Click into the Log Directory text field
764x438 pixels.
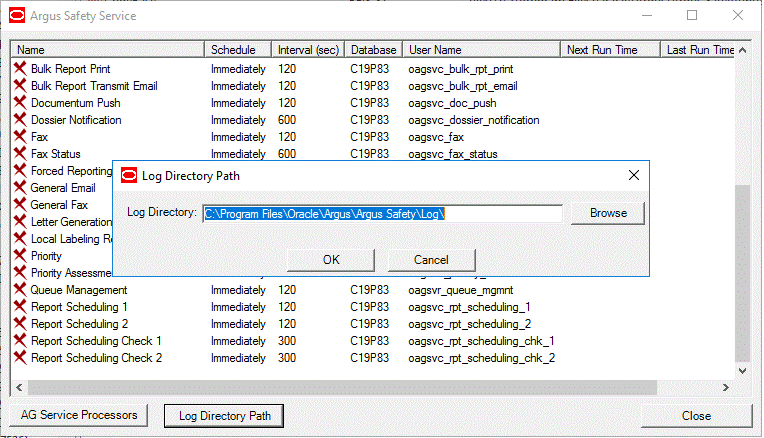pyautogui.click(x=382, y=214)
